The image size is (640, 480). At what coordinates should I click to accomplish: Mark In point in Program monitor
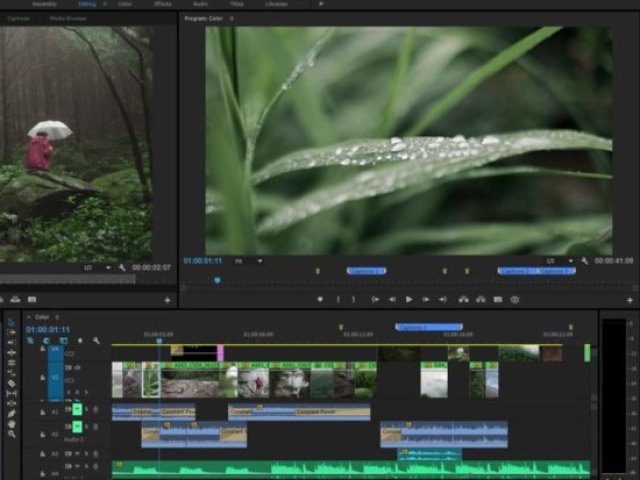click(x=338, y=300)
